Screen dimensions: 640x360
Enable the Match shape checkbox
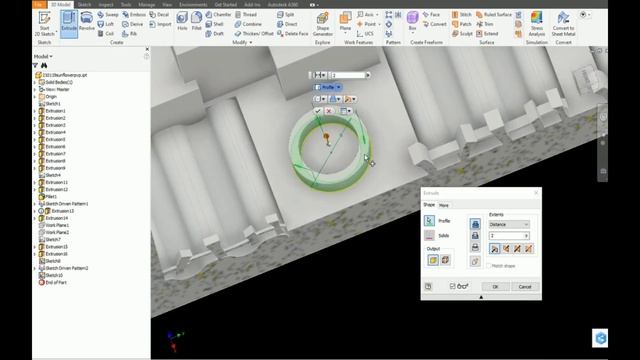(x=489, y=266)
